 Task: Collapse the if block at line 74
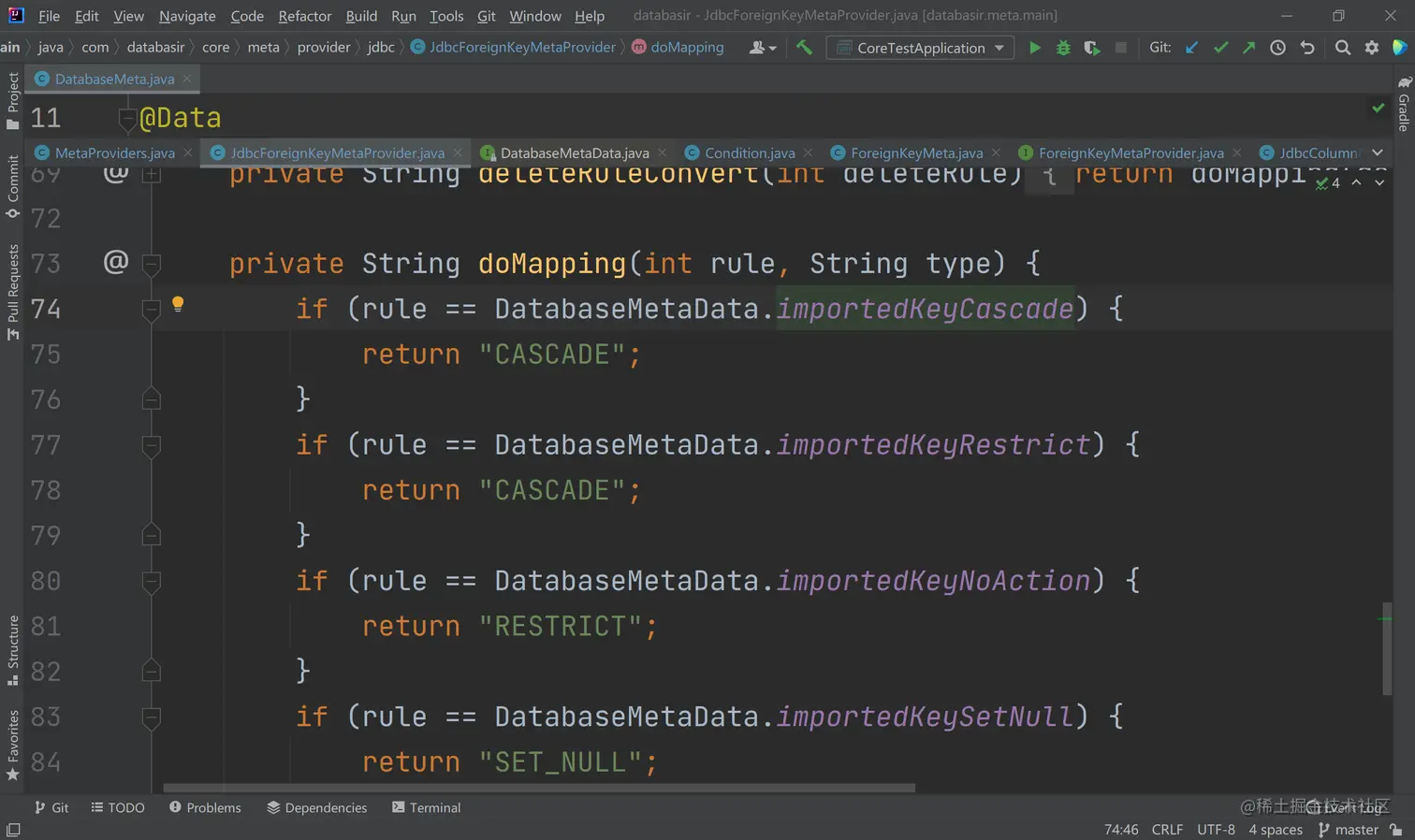[152, 310]
